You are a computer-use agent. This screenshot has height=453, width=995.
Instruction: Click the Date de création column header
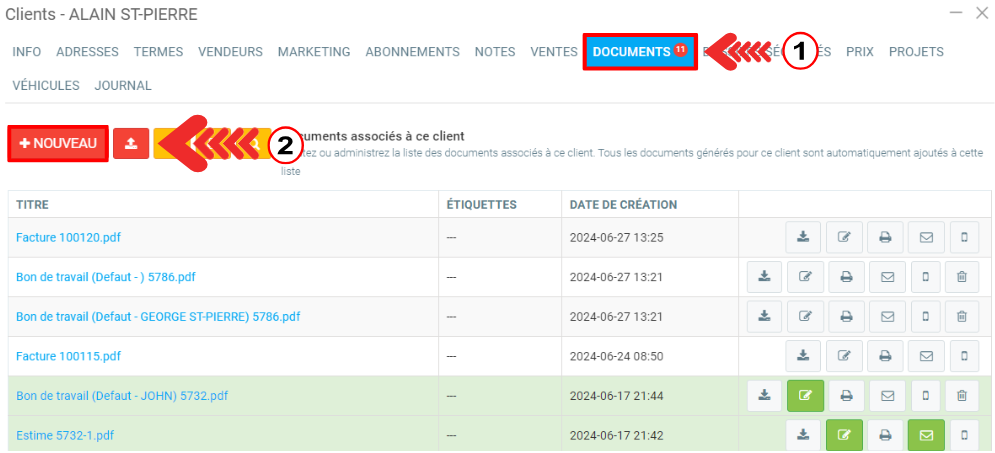tap(623, 205)
